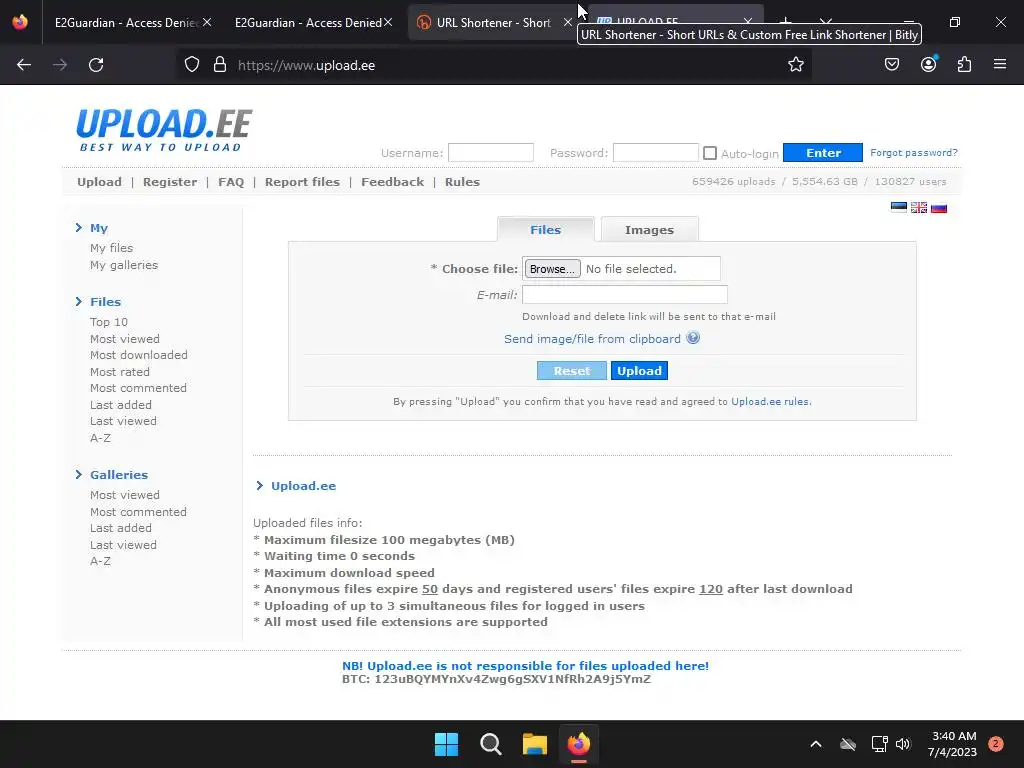Click the Username input field
The height and width of the screenshot is (768, 1024).
pyautogui.click(x=491, y=153)
